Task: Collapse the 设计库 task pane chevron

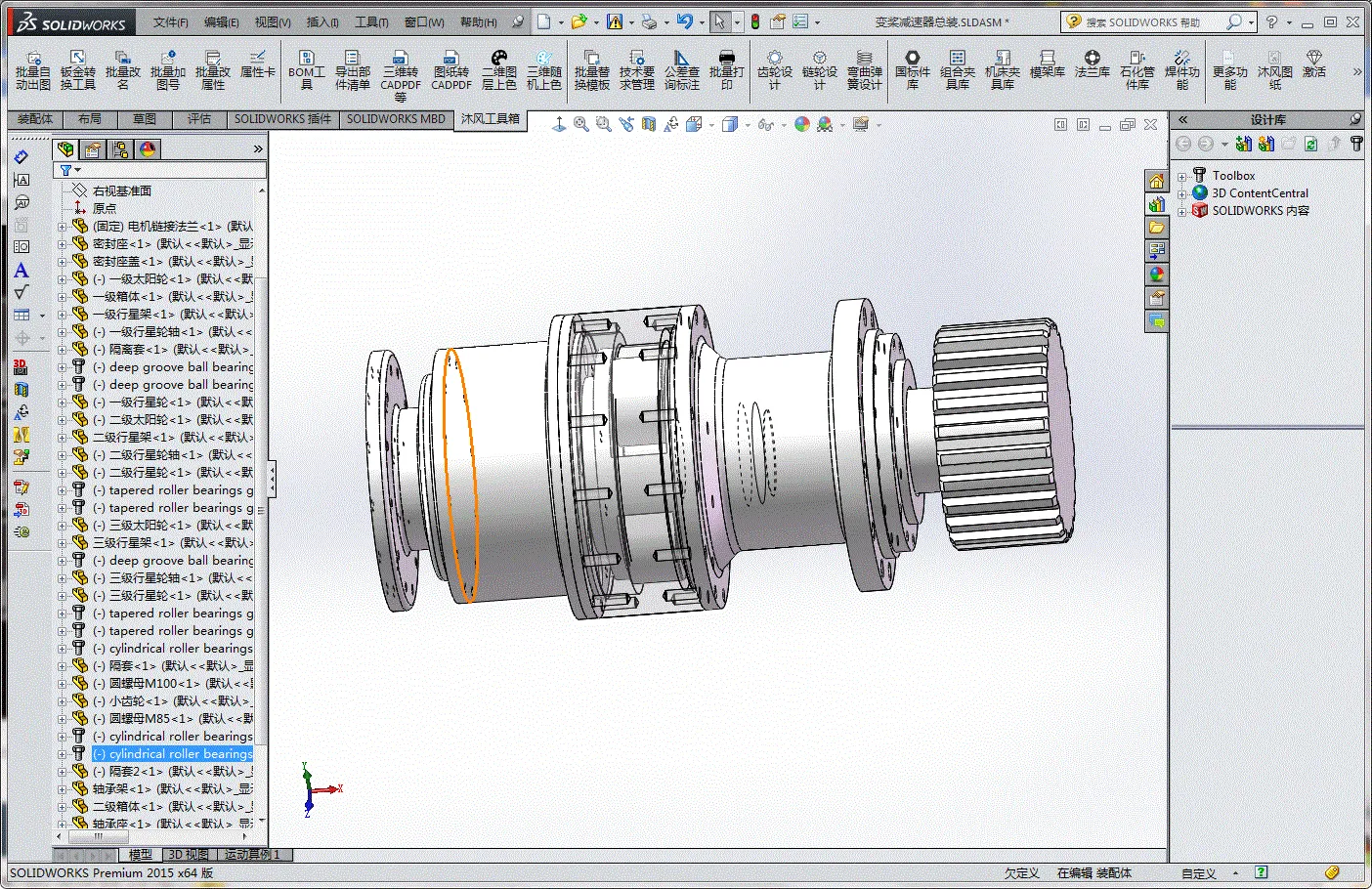Action: 1182,119
